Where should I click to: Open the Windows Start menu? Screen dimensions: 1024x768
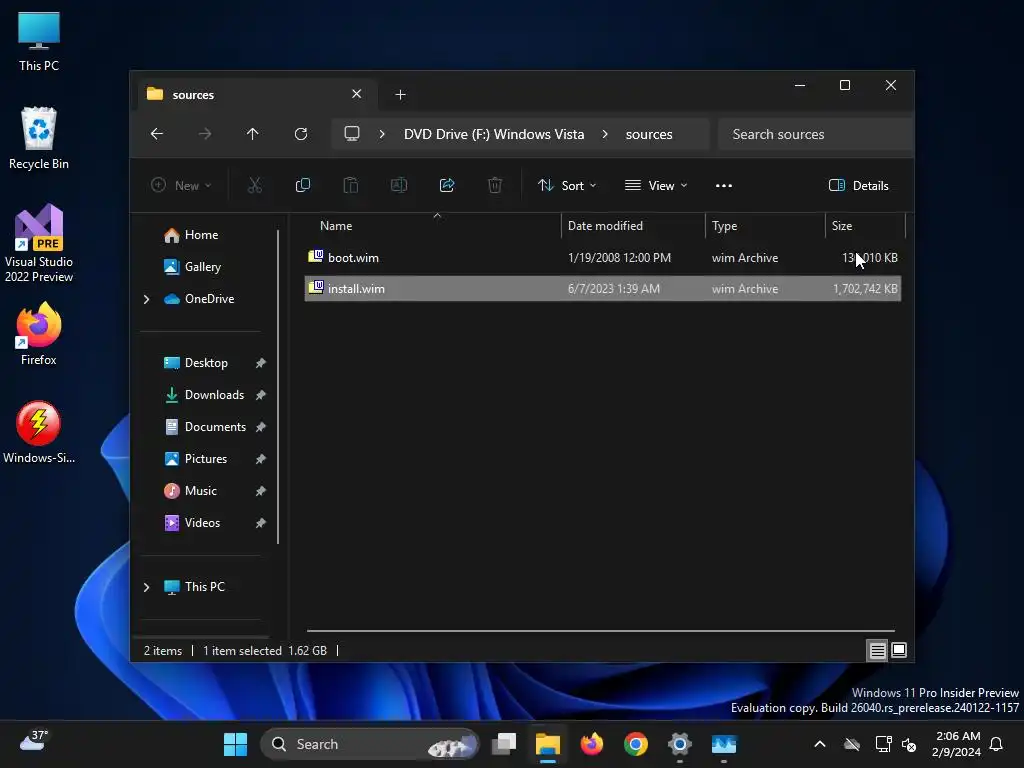tap(235, 744)
